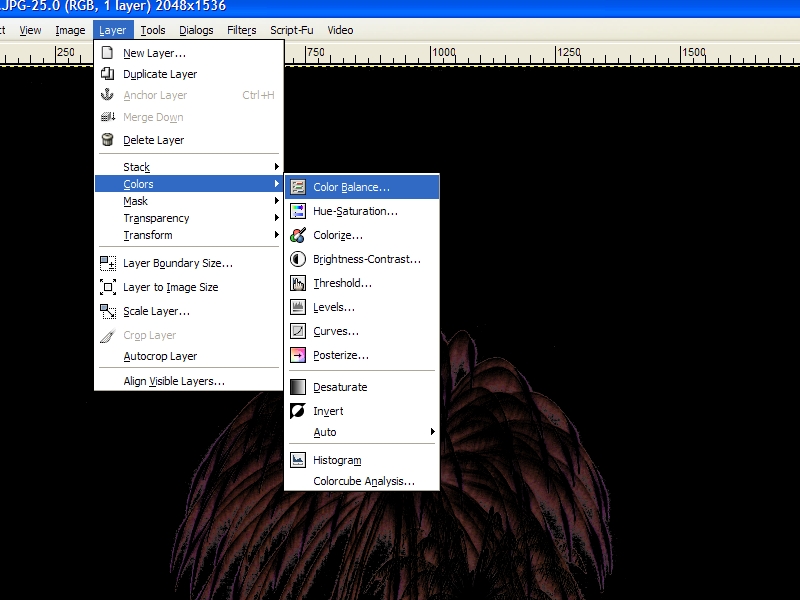Screen dimensions: 800x600
Task: Open Posterize... entry
Action: point(362,355)
